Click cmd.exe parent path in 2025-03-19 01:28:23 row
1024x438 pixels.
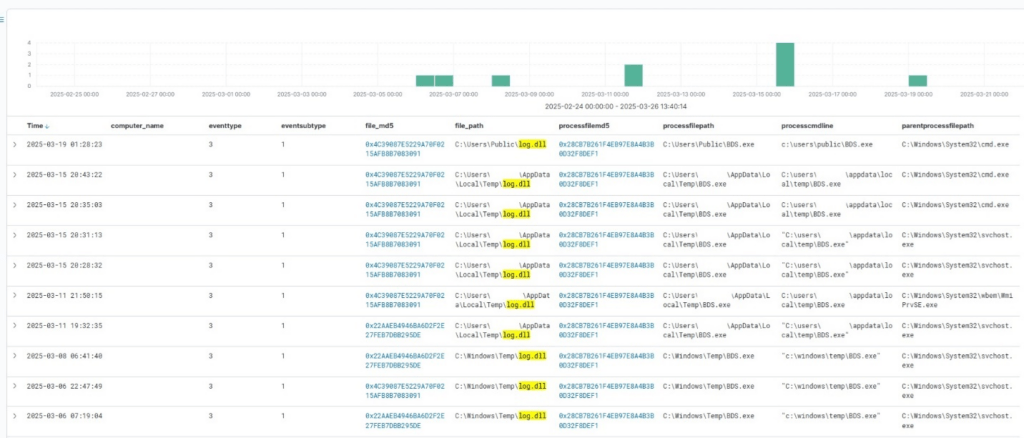955,144
